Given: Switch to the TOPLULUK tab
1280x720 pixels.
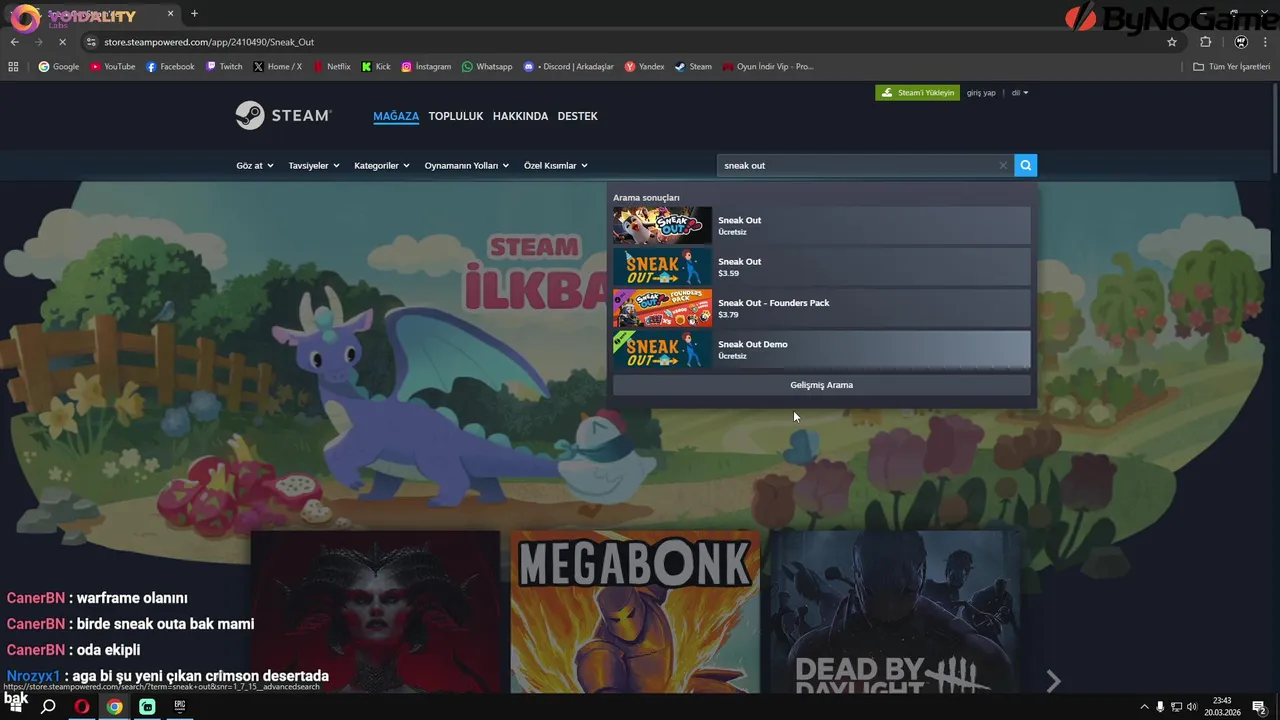Looking at the screenshot, I should point(456,116).
